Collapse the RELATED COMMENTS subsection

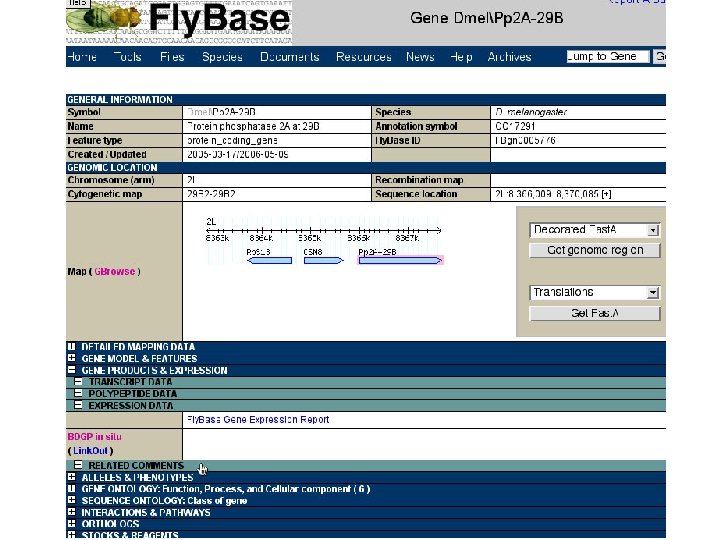coord(78,465)
